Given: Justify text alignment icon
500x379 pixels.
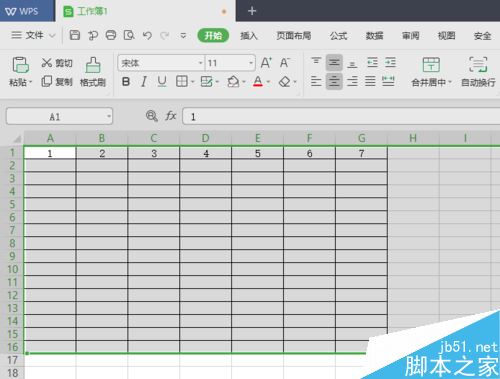Looking at the screenshot, I should 370,81.
